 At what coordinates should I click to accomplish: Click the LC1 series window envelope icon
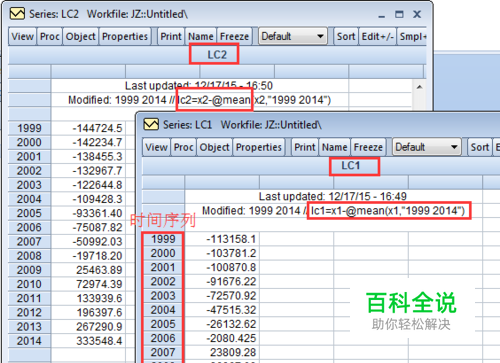point(151,124)
